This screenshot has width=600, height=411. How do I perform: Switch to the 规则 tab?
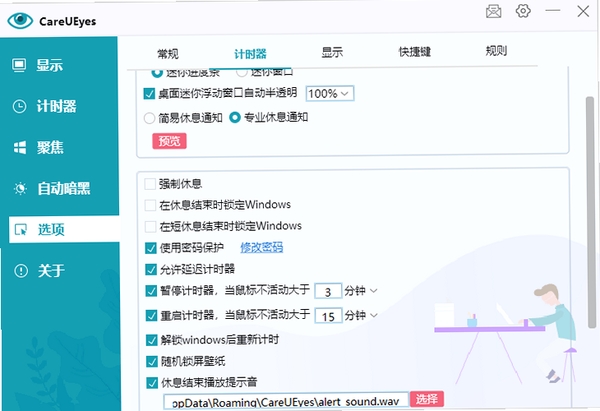[496, 51]
